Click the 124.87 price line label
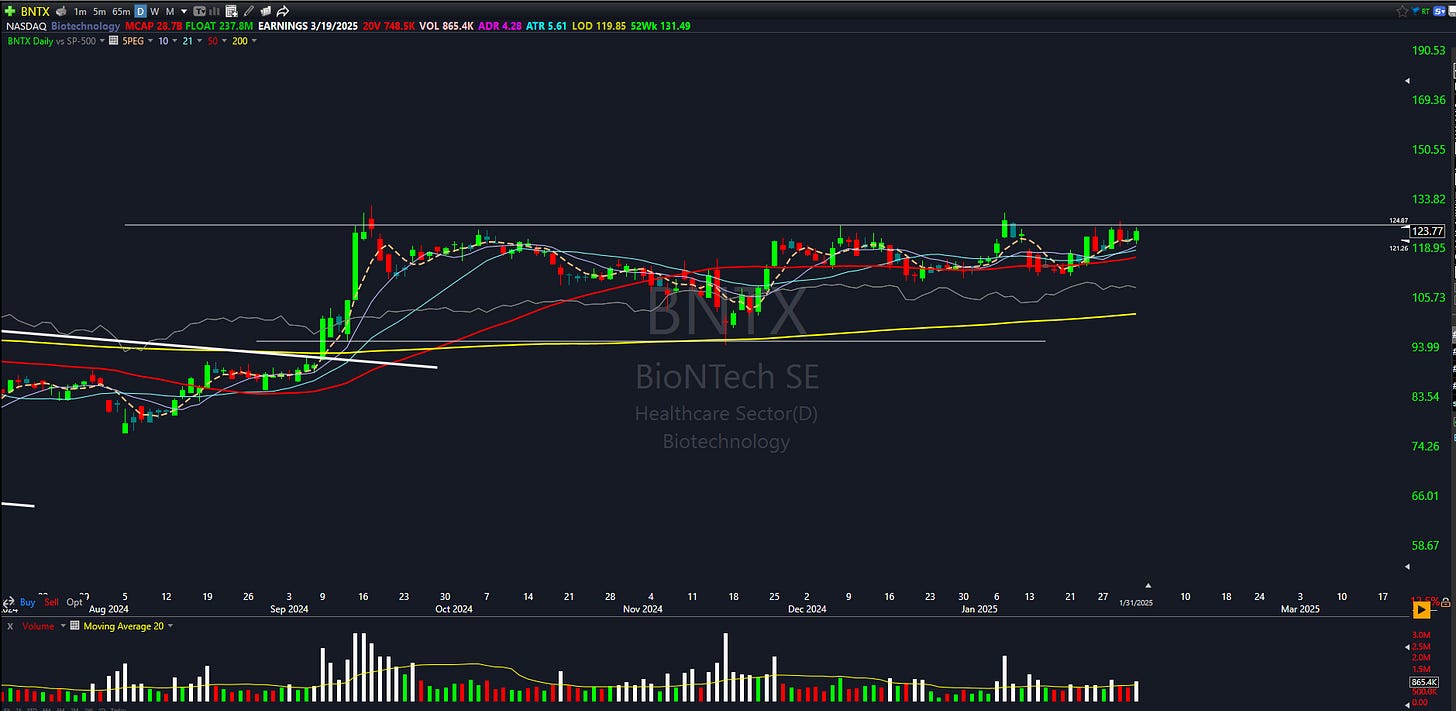1456x711 pixels. (1399, 220)
